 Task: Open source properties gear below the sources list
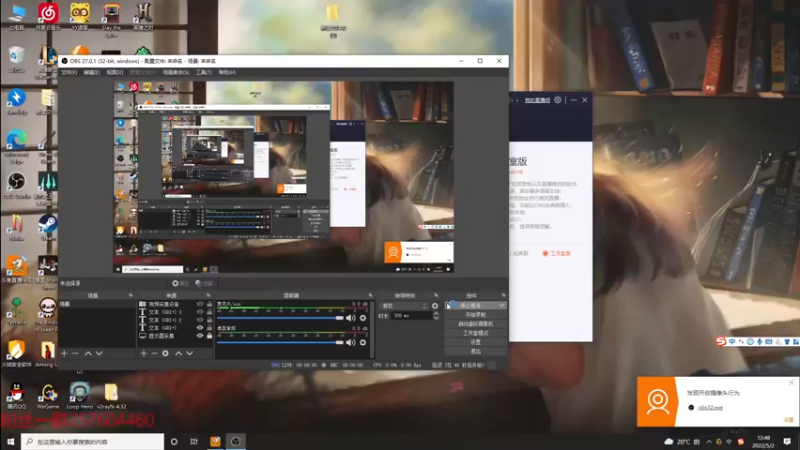[x=165, y=353]
